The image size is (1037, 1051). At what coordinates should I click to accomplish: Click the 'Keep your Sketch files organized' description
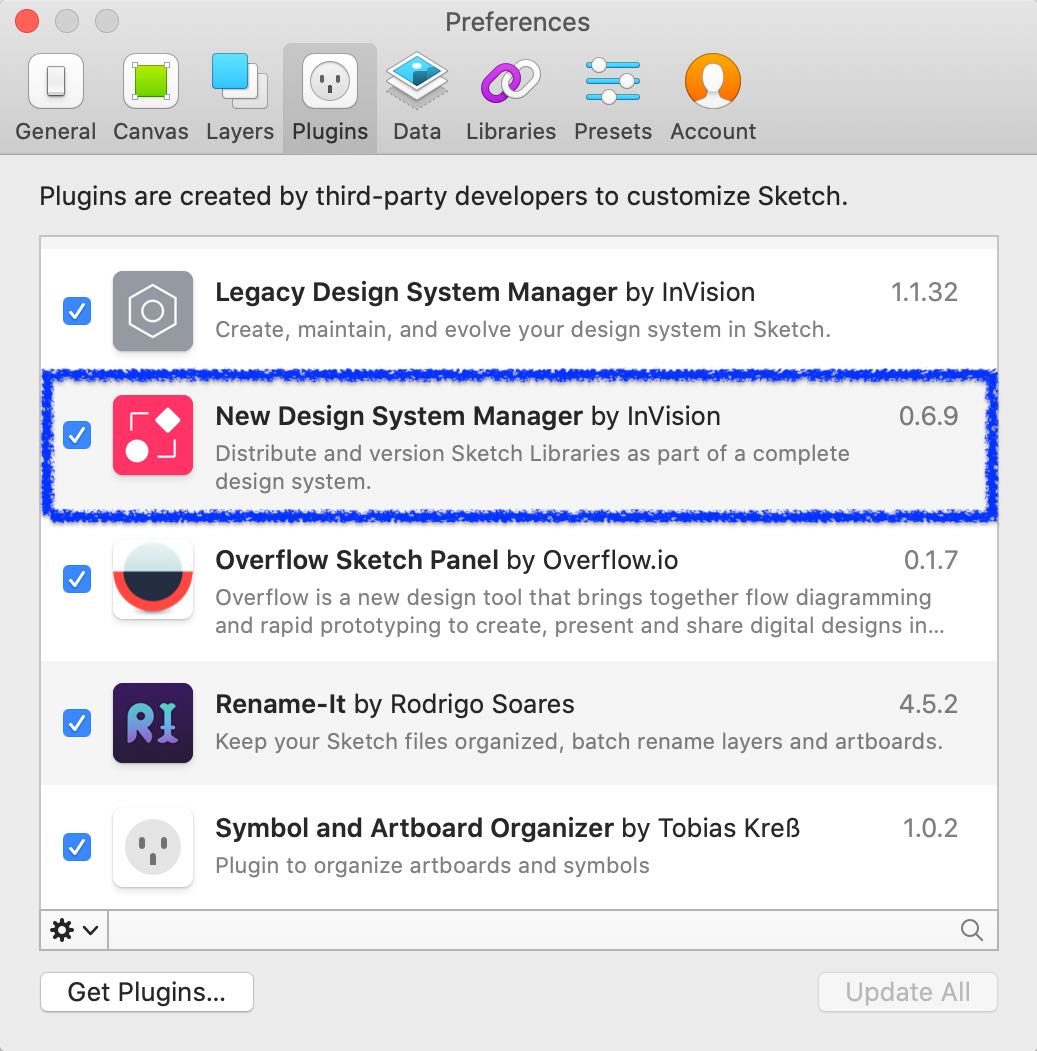click(x=579, y=741)
